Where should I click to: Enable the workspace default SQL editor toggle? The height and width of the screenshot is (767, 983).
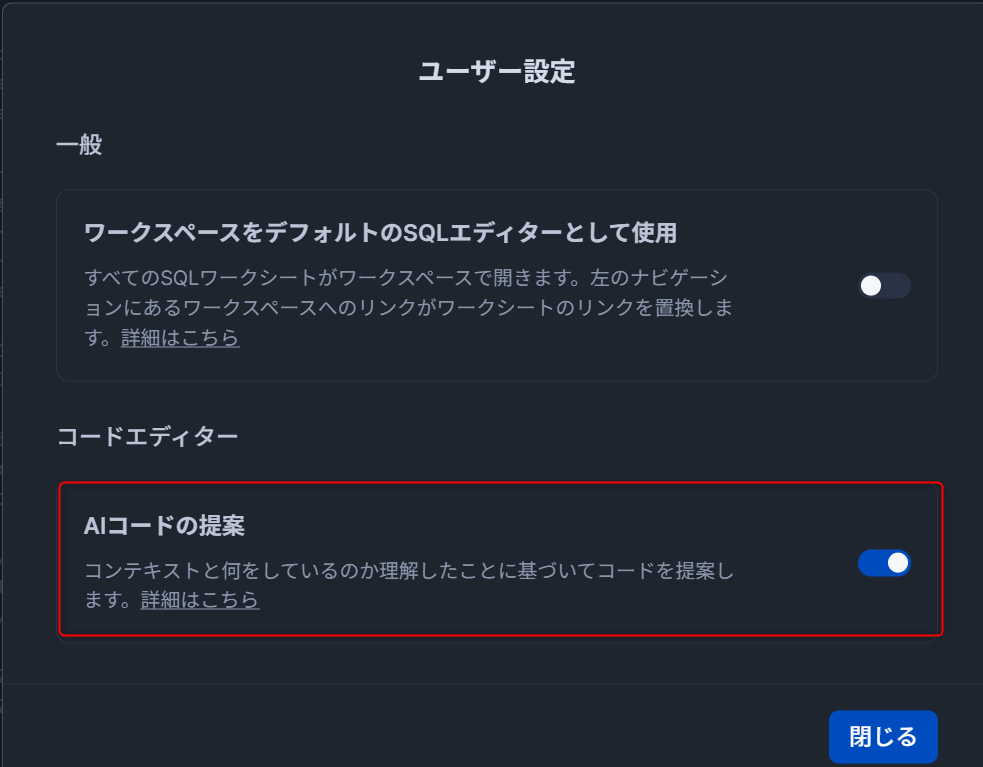(x=884, y=286)
